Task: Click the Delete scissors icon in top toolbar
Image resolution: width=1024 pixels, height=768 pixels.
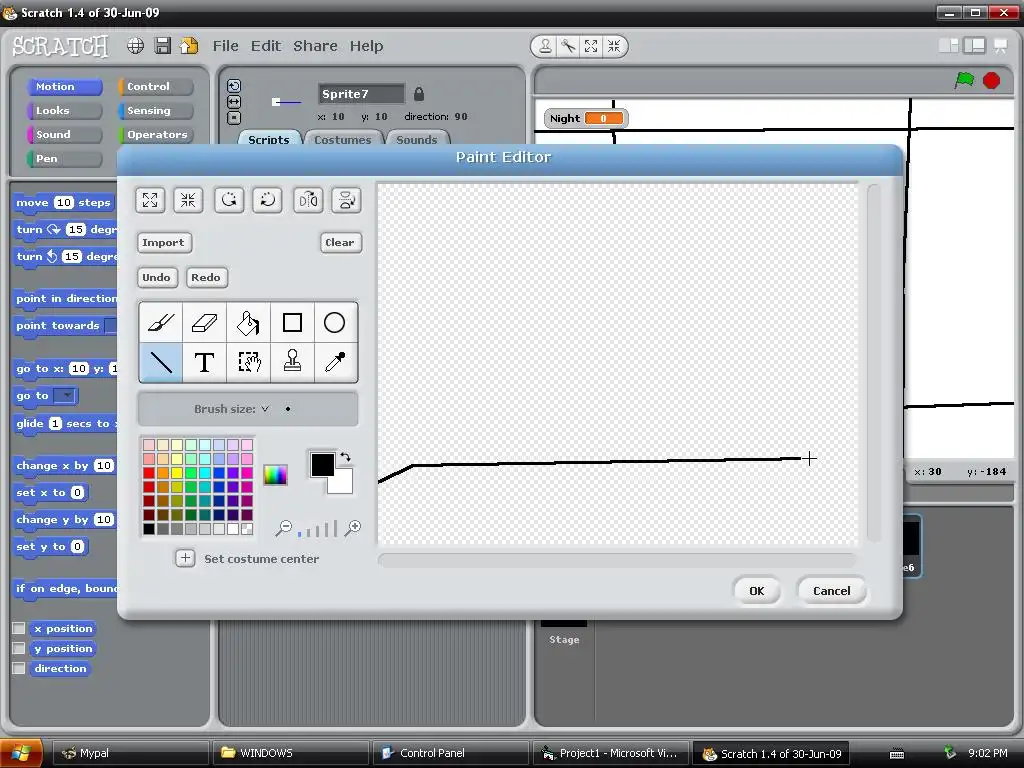Action: coord(568,46)
